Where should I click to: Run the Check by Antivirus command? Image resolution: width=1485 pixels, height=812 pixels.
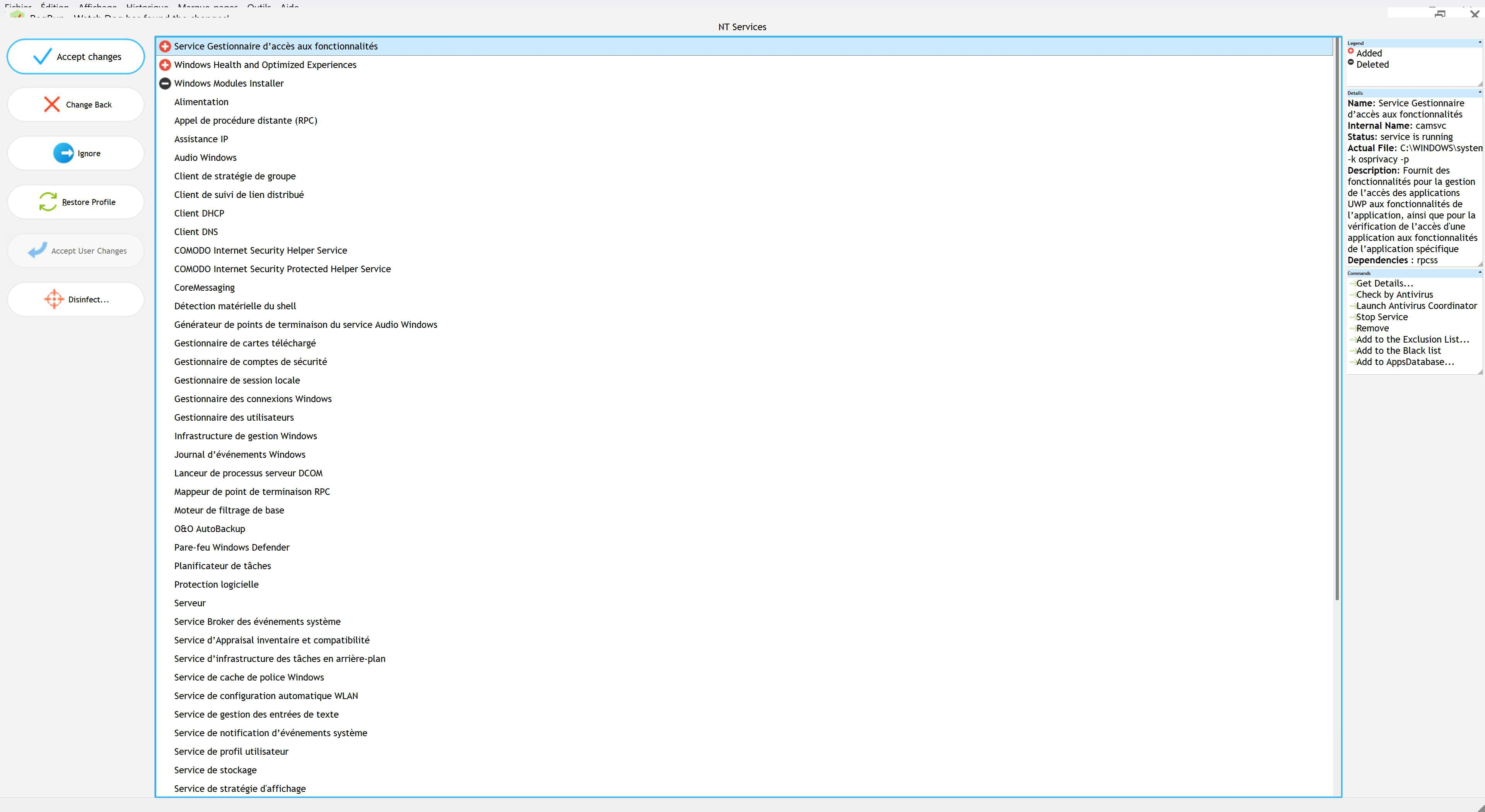tap(1394, 295)
